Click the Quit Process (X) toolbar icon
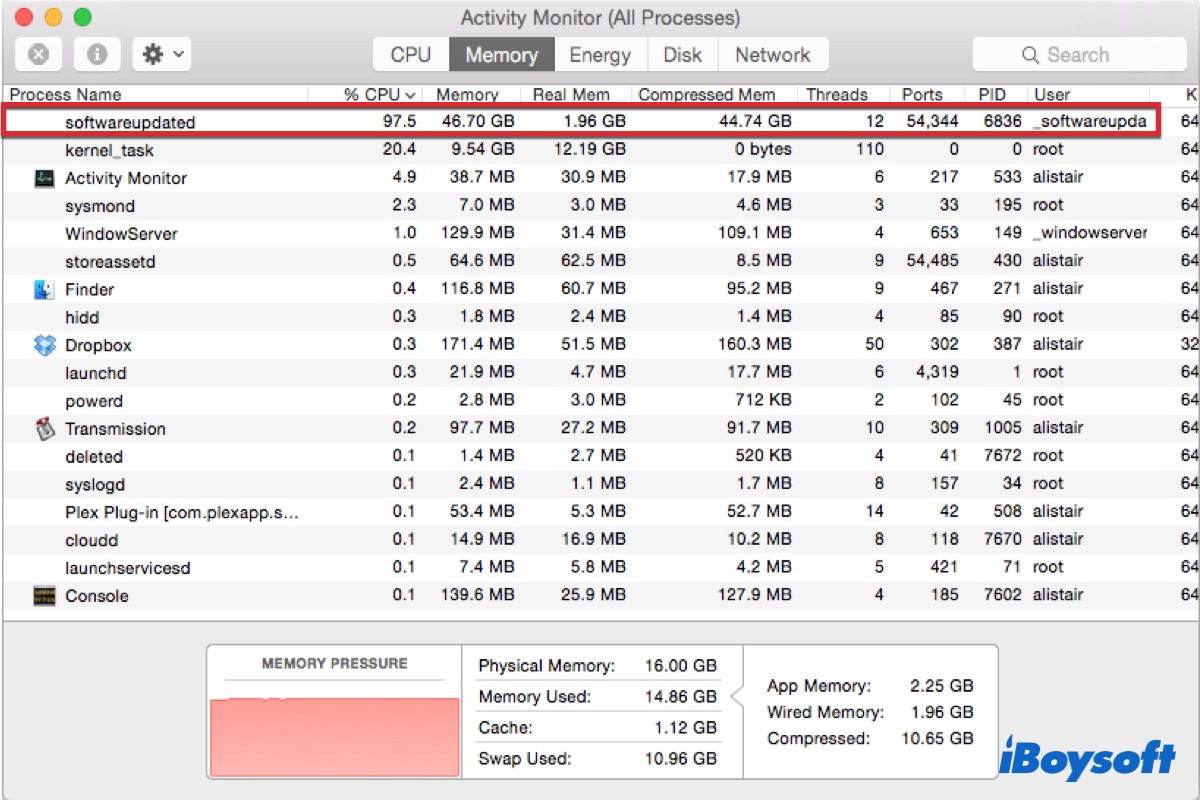The height and width of the screenshot is (800, 1200). pyautogui.click(x=38, y=55)
